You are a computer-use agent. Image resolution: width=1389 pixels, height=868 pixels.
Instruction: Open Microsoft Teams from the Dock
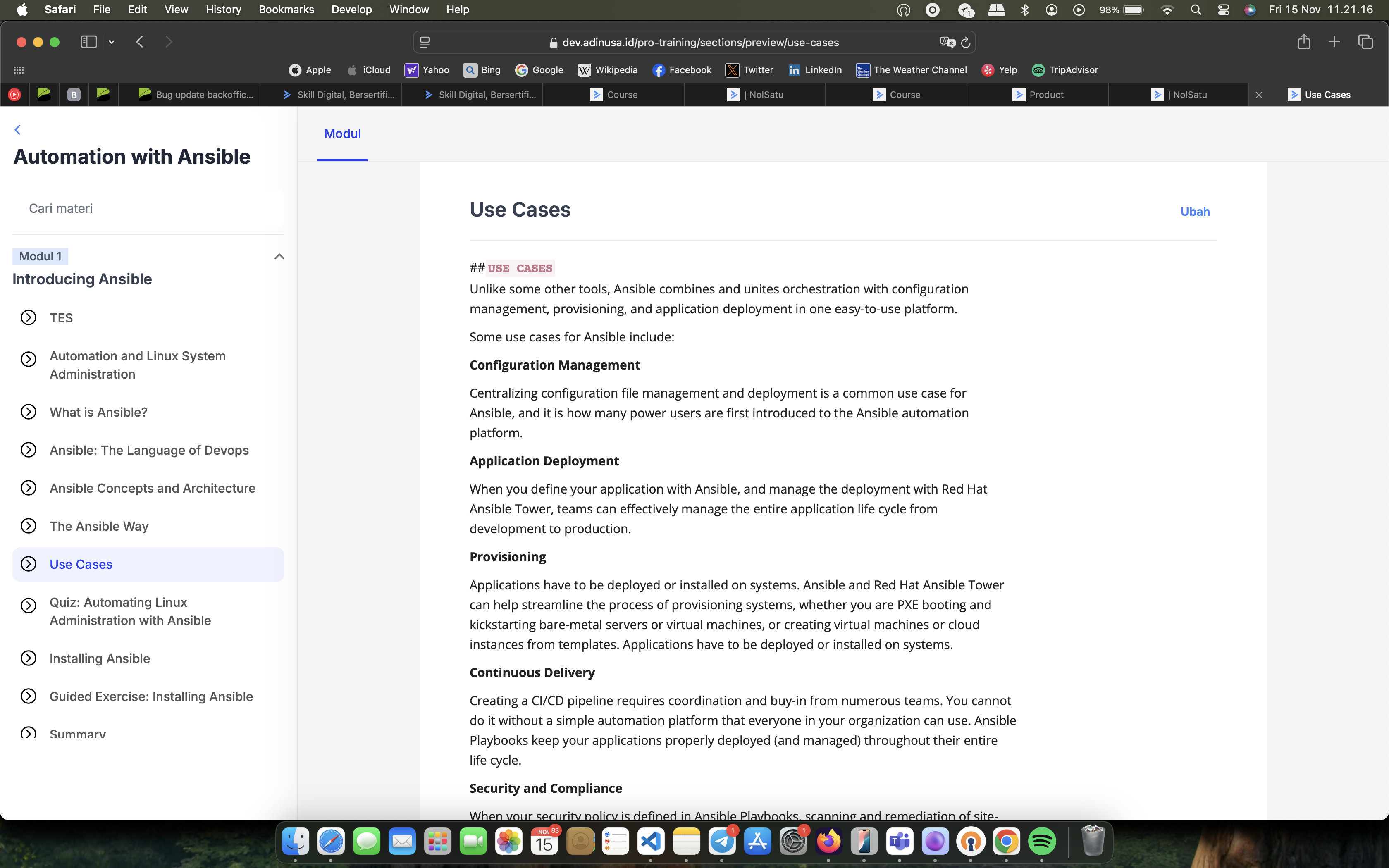[x=900, y=842]
